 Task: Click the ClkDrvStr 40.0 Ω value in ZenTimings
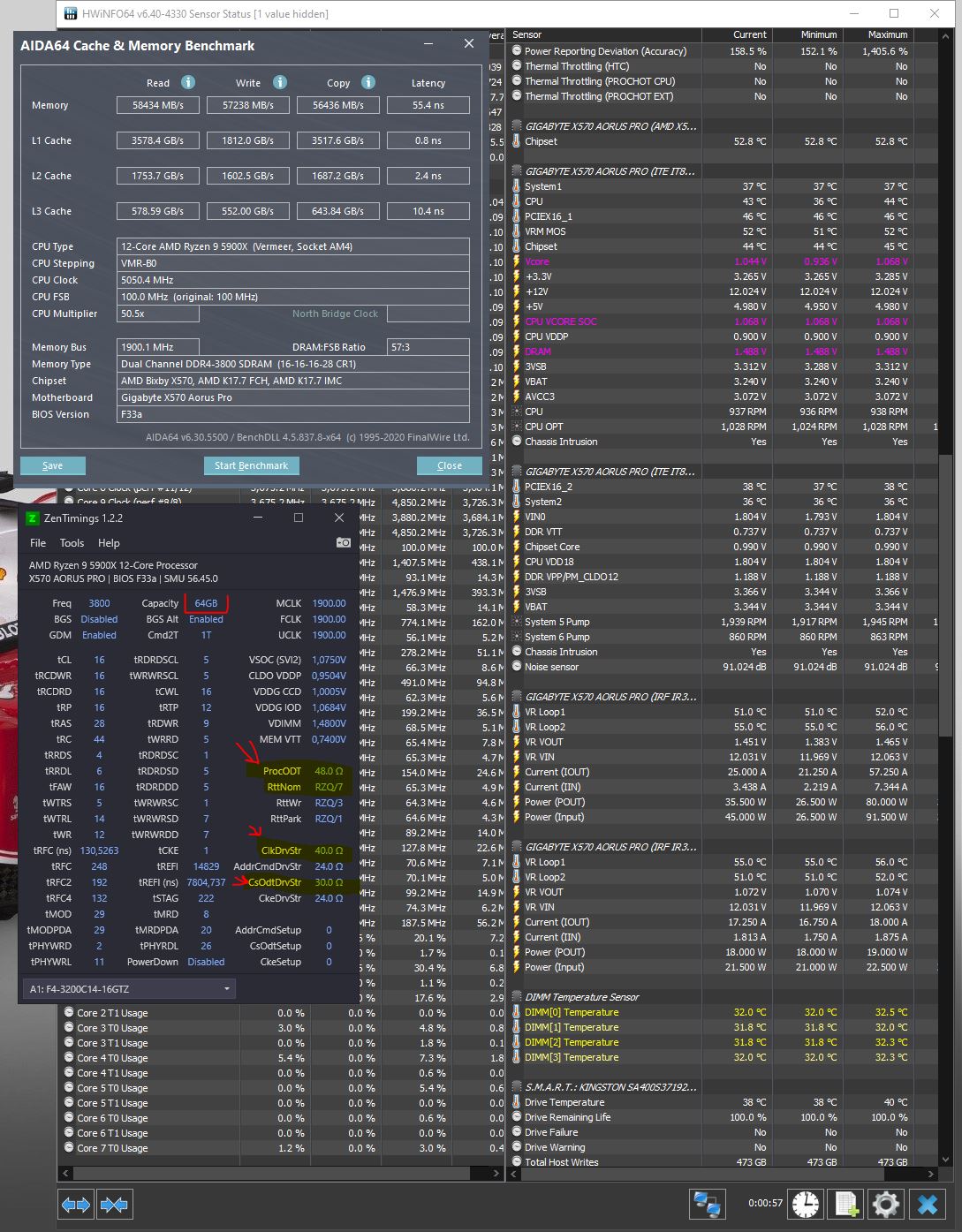pos(329,850)
